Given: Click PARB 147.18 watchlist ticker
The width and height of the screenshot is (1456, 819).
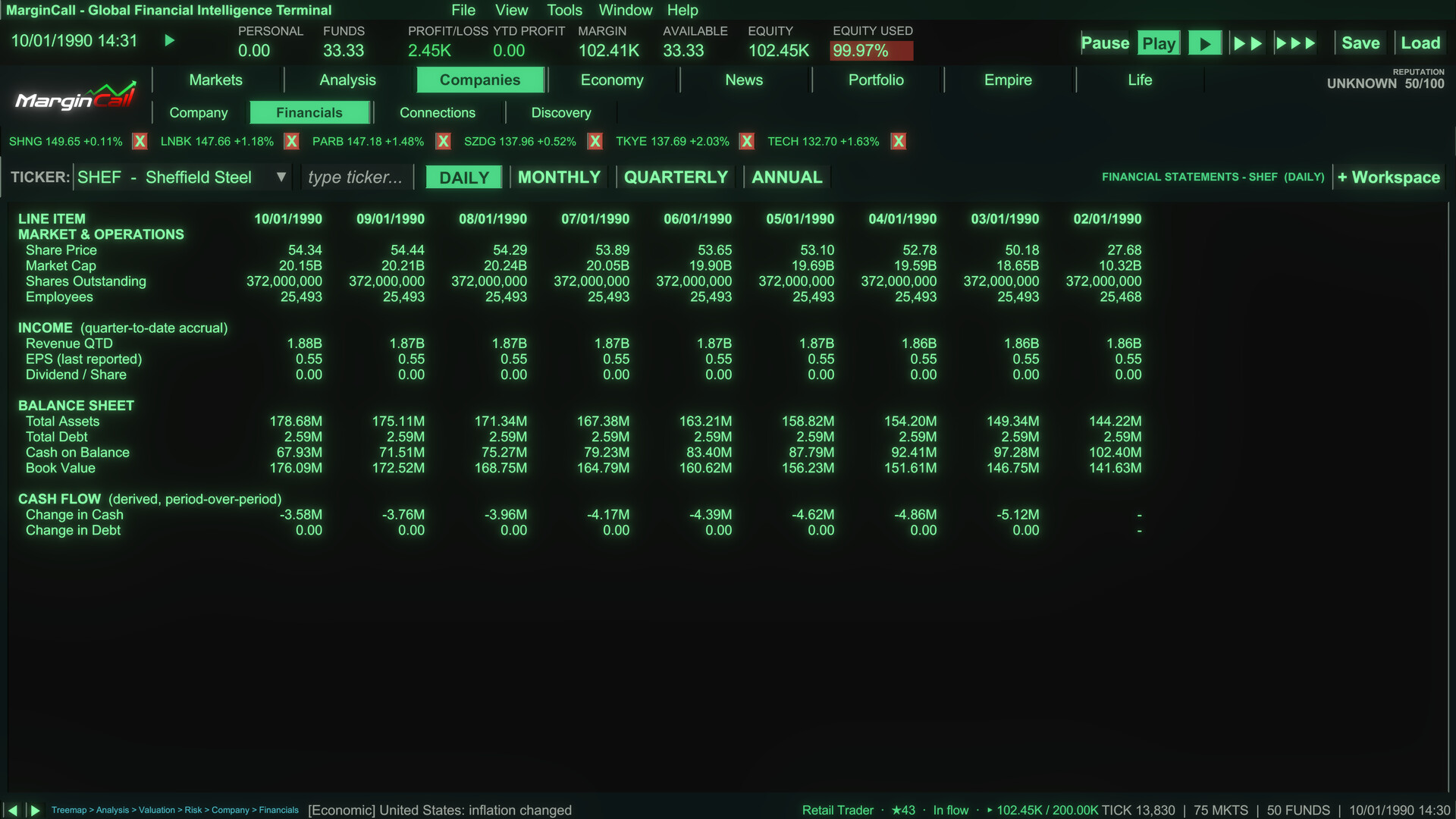Looking at the screenshot, I should [x=368, y=142].
